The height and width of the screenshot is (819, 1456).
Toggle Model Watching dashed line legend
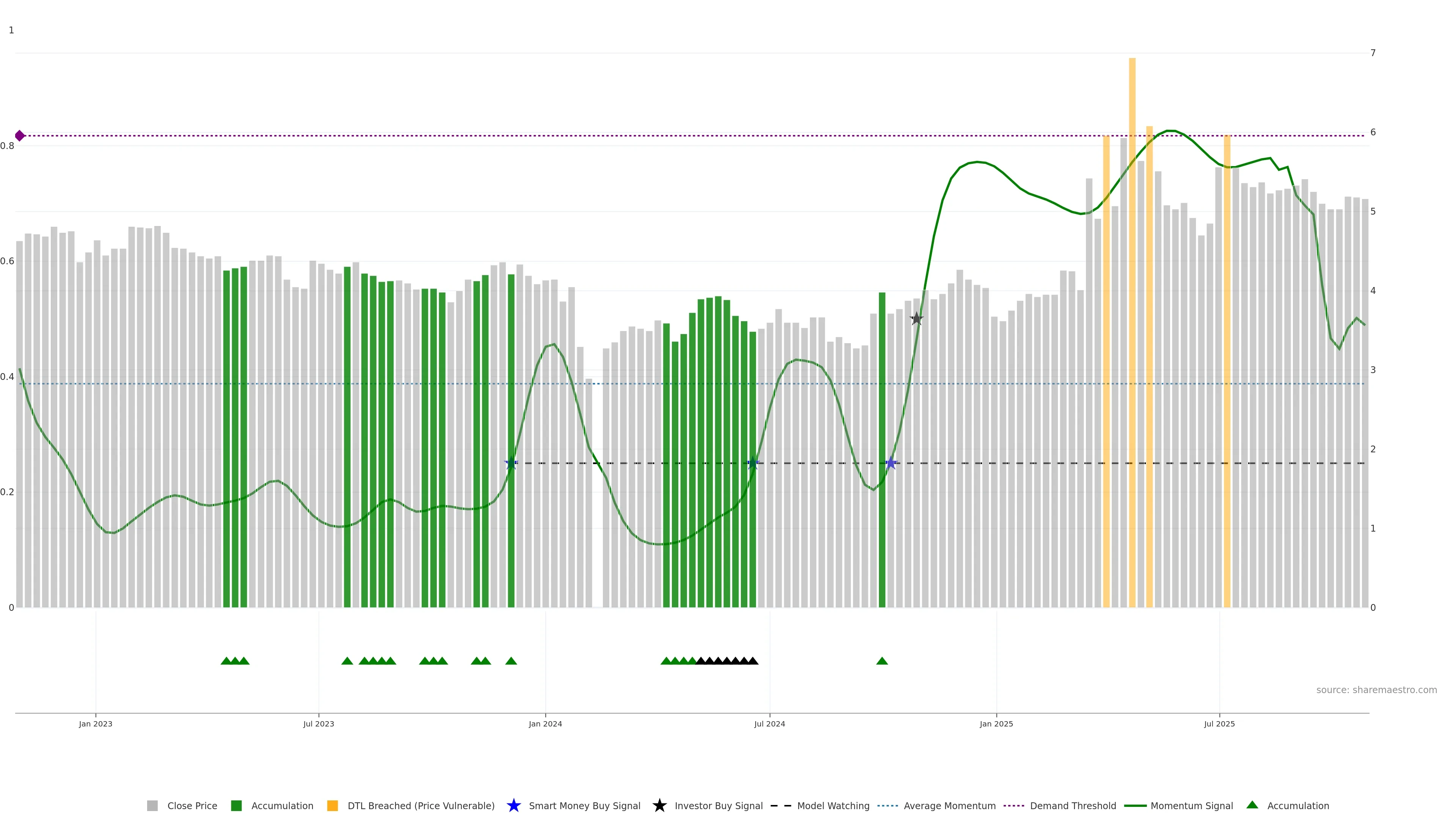[833, 805]
